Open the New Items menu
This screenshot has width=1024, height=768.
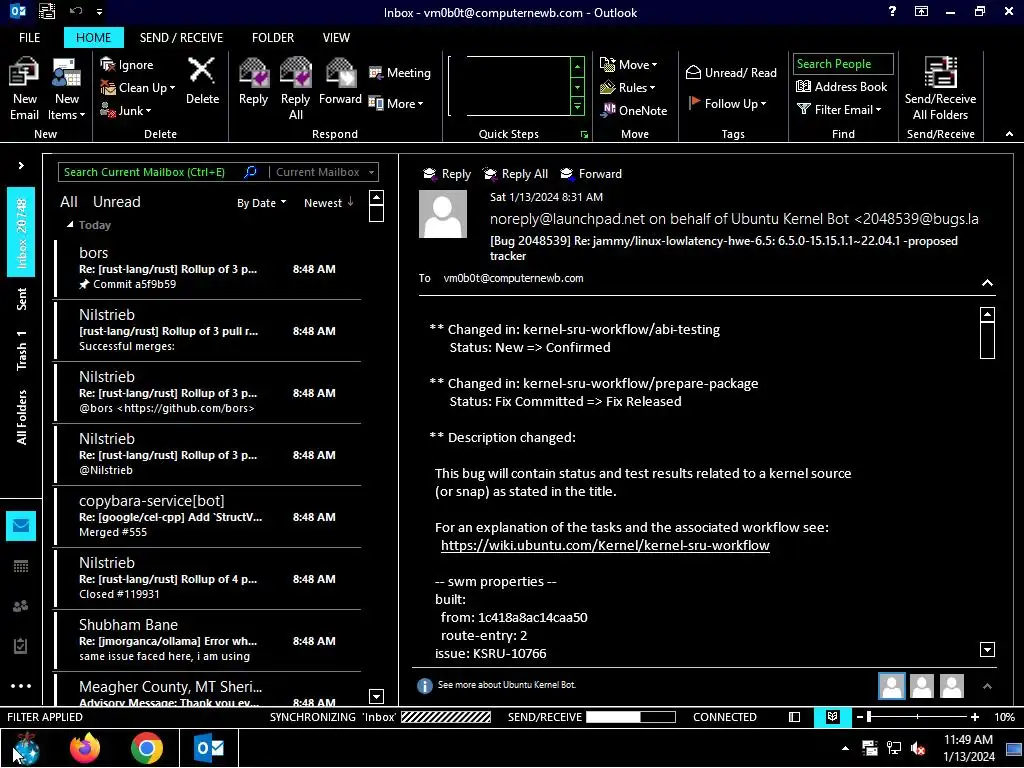[x=67, y=89]
